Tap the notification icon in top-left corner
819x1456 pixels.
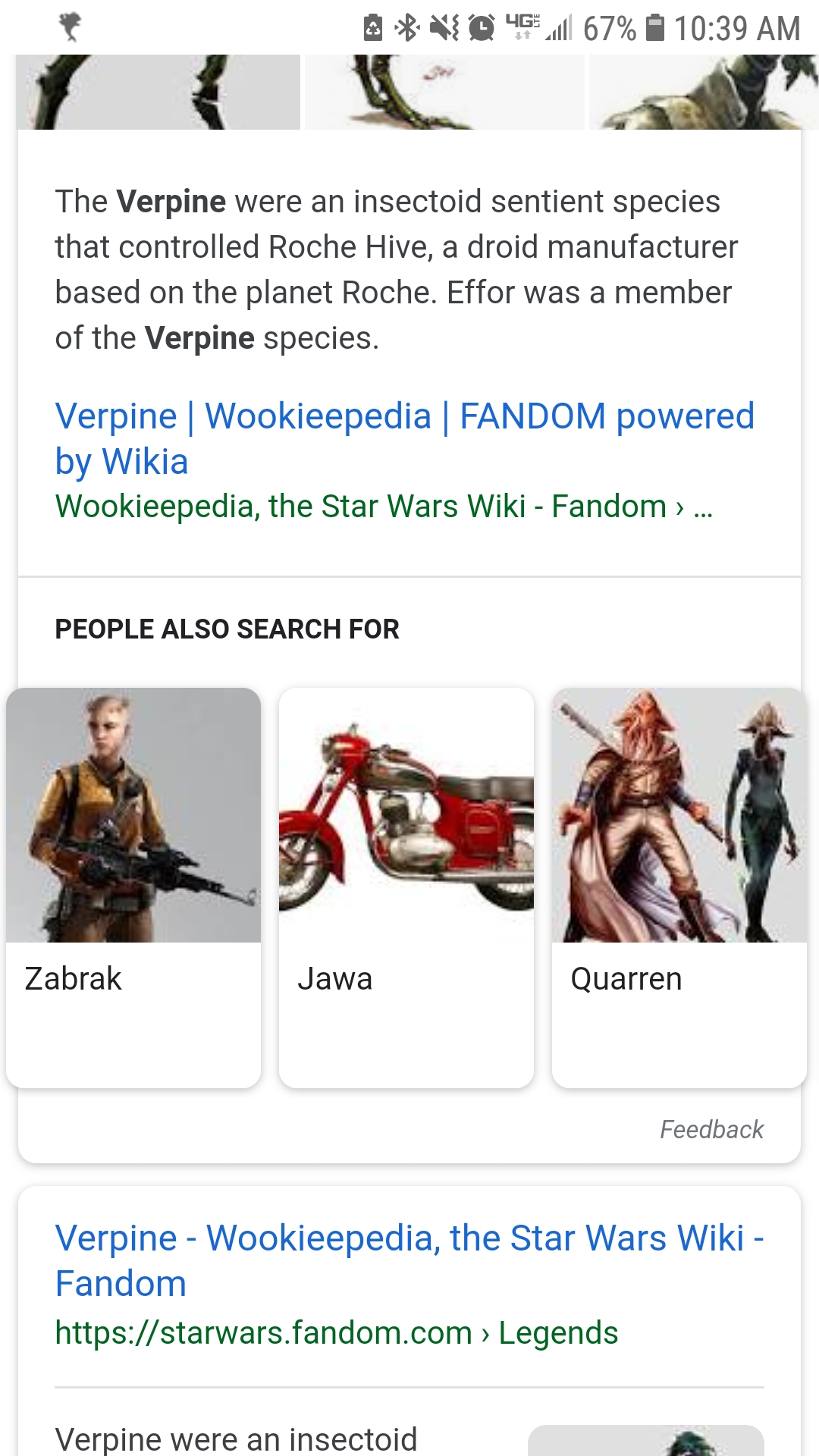tap(70, 25)
